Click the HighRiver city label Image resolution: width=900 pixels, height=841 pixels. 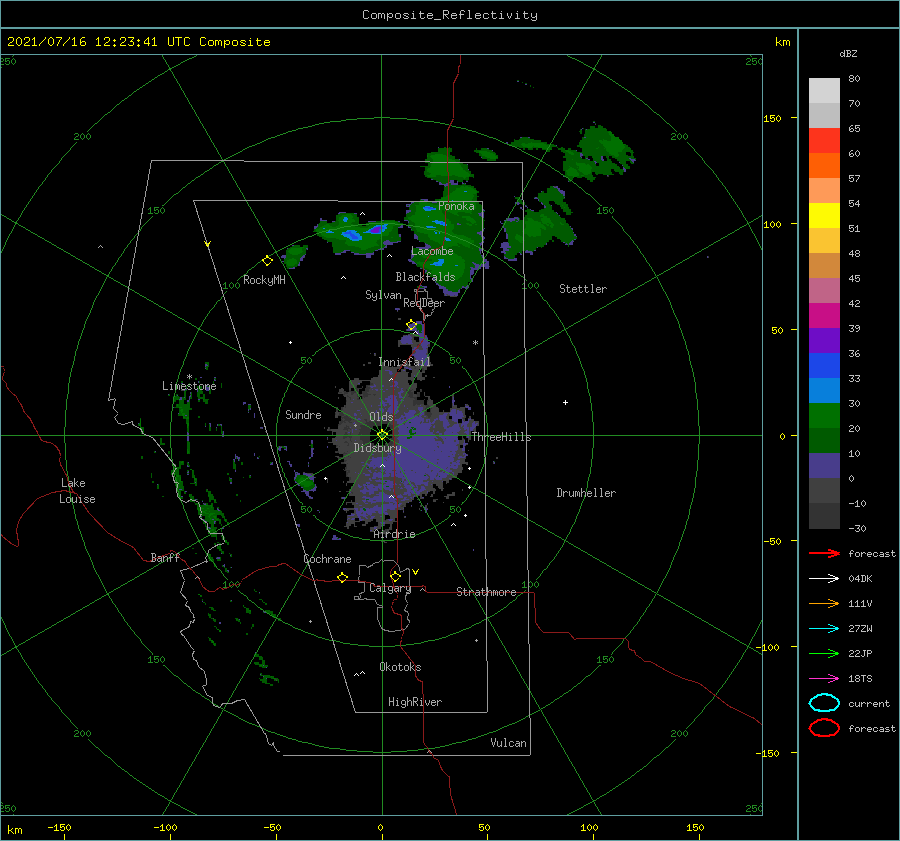415,702
